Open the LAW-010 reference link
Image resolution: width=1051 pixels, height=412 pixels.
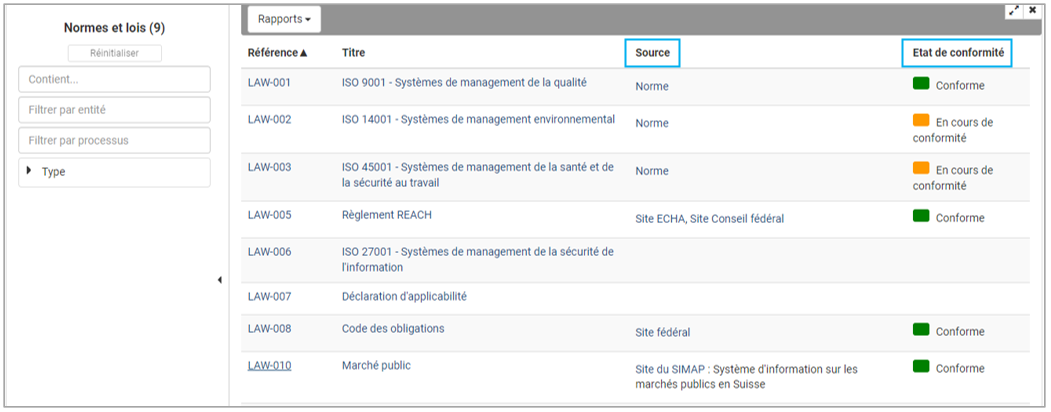pos(269,366)
